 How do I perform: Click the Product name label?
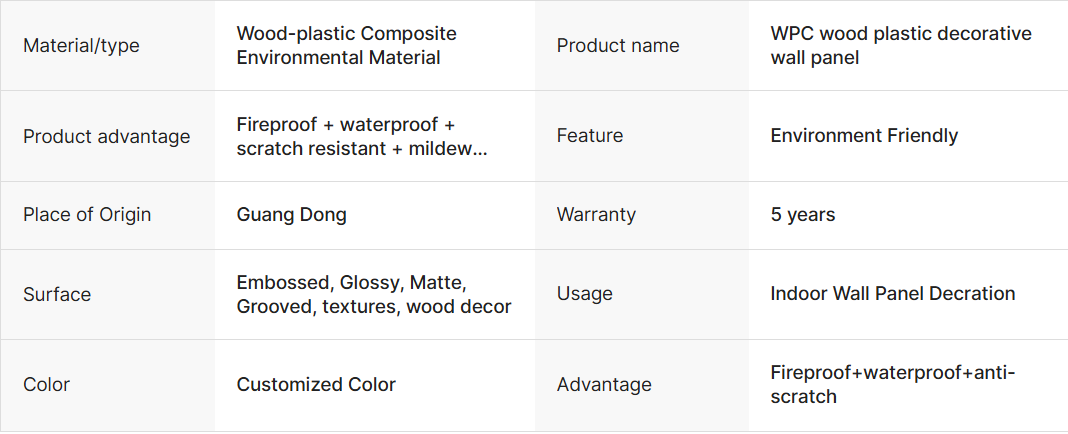(x=617, y=46)
